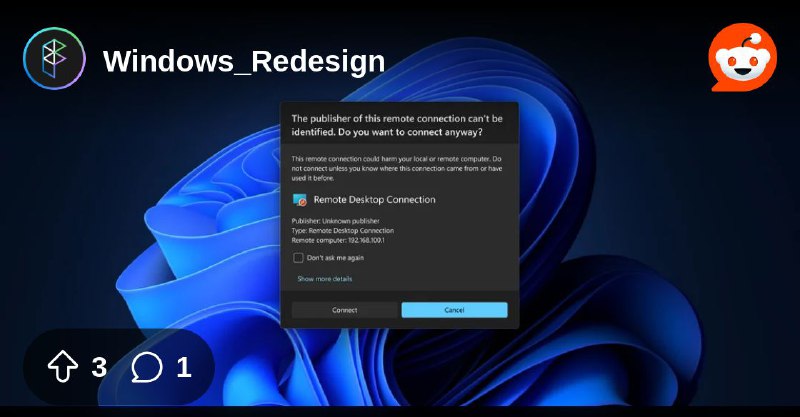The width and height of the screenshot is (800, 417).
Task: Click the comment count 1
Action: [184, 367]
